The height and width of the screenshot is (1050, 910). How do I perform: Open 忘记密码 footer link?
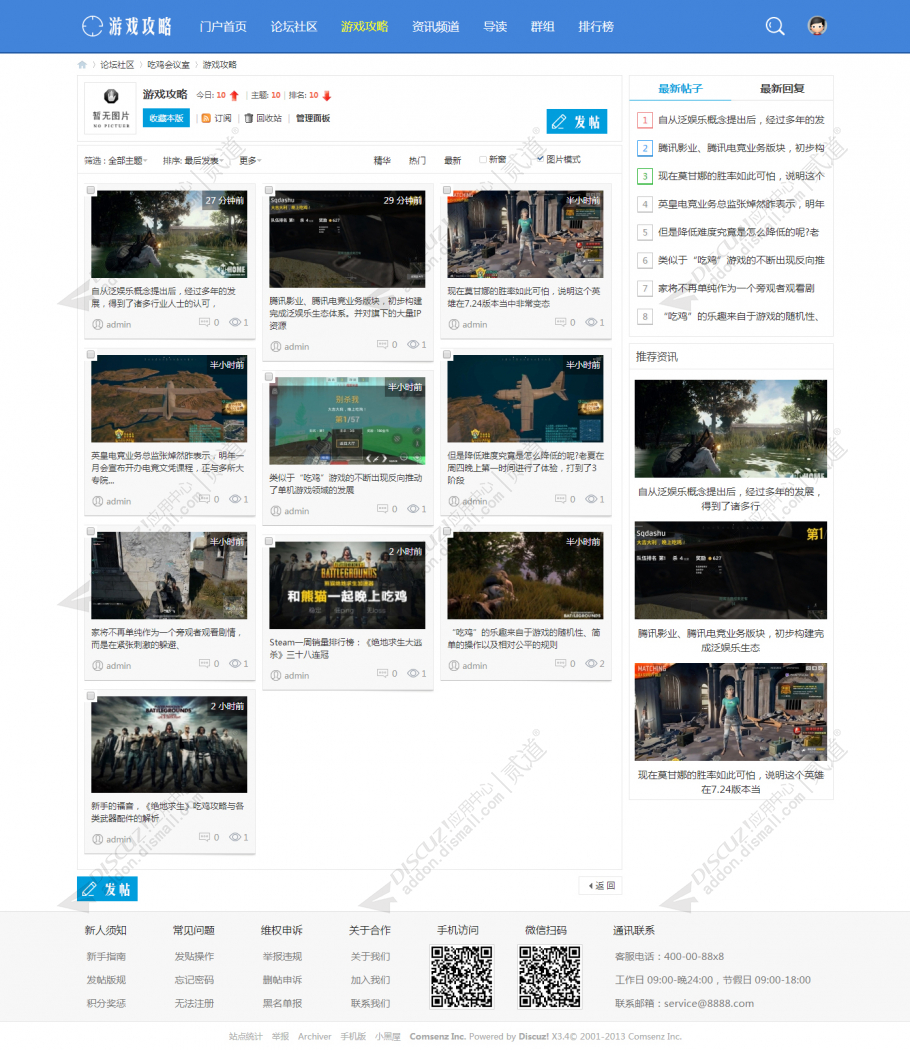[x=194, y=980]
